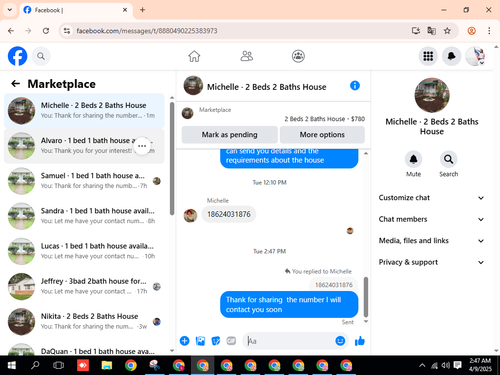Show hidden system tray icons
The height and width of the screenshot is (375, 500).
422,365
